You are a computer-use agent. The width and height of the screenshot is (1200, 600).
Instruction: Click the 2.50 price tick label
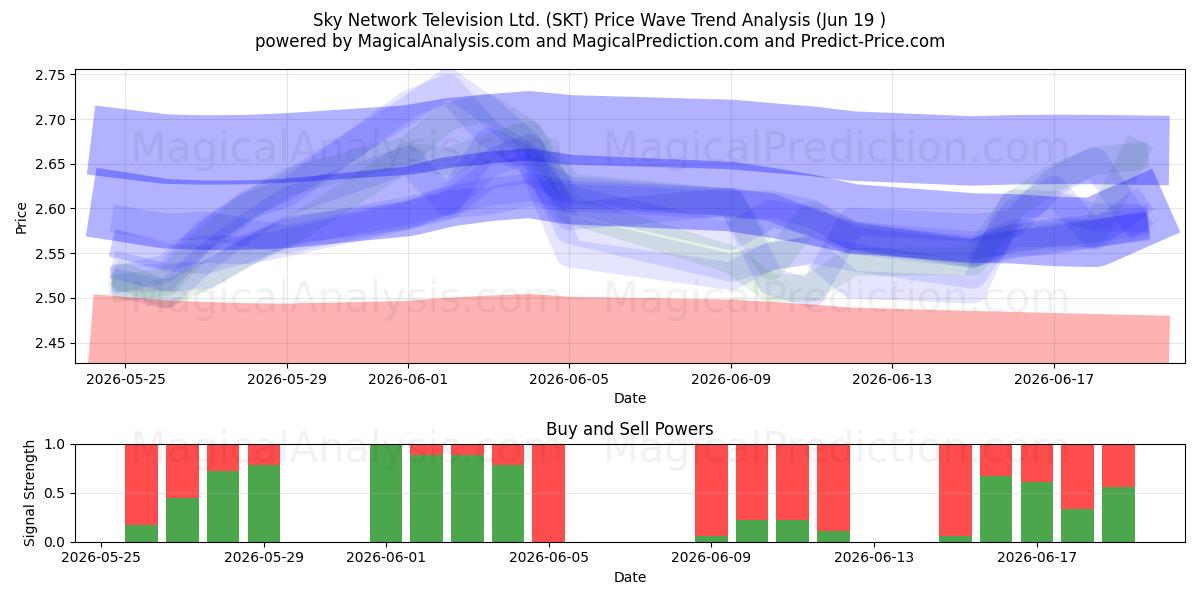(x=50, y=298)
